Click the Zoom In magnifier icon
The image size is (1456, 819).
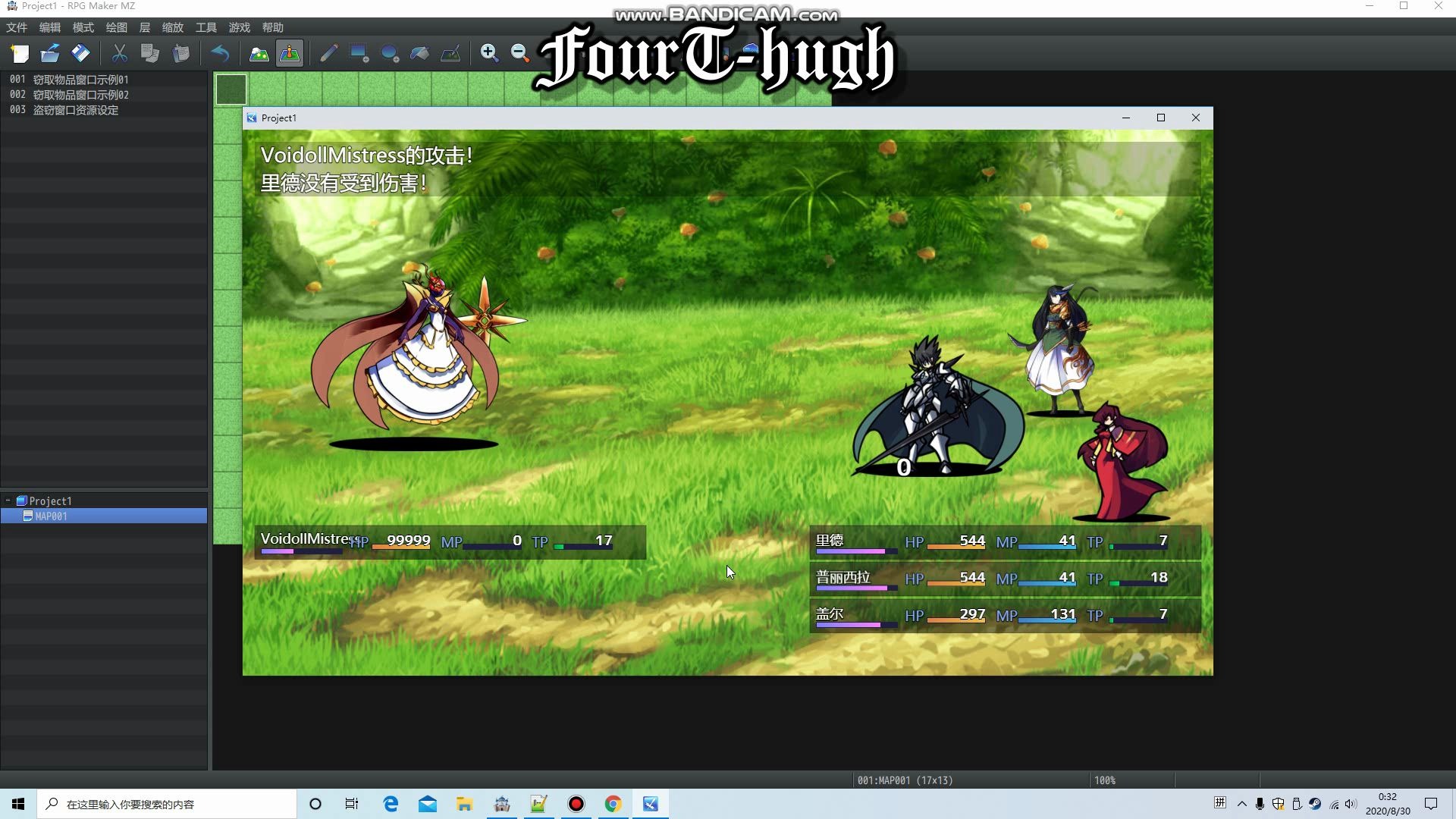point(489,54)
